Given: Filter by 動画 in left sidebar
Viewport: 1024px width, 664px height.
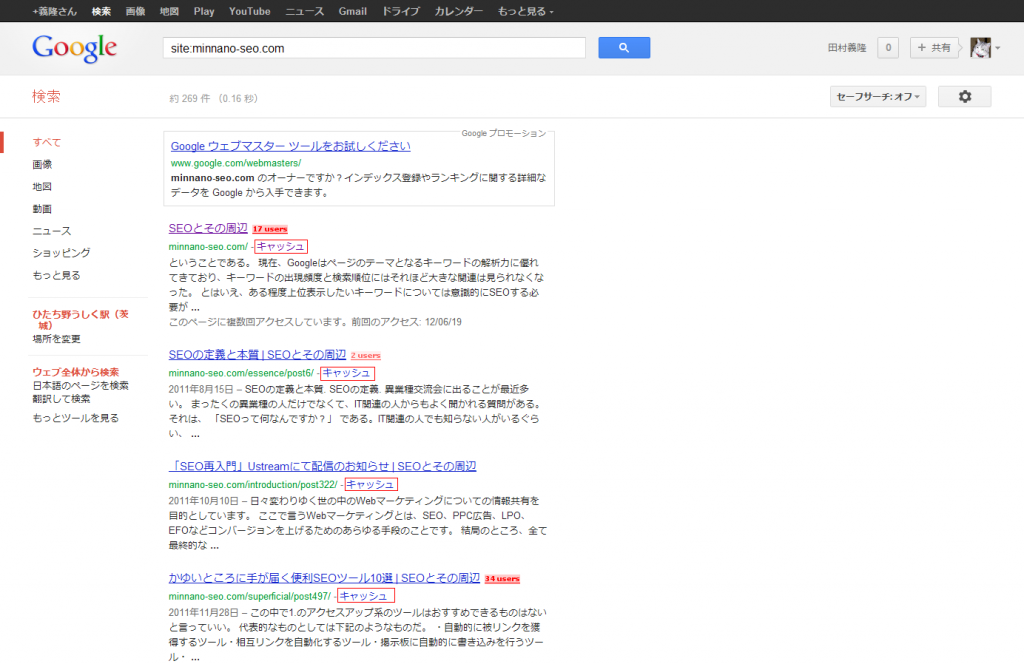Looking at the screenshot, I should 42,209.
